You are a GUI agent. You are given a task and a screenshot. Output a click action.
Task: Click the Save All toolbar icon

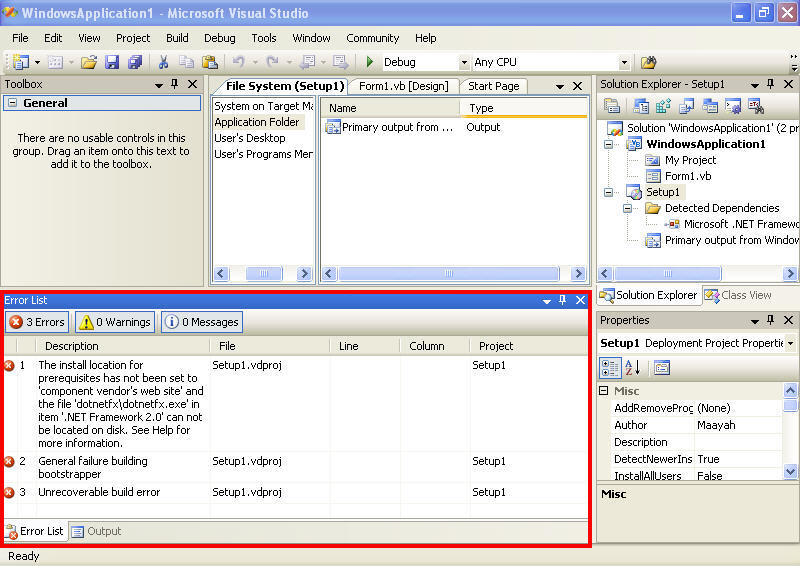click(135, 62)
